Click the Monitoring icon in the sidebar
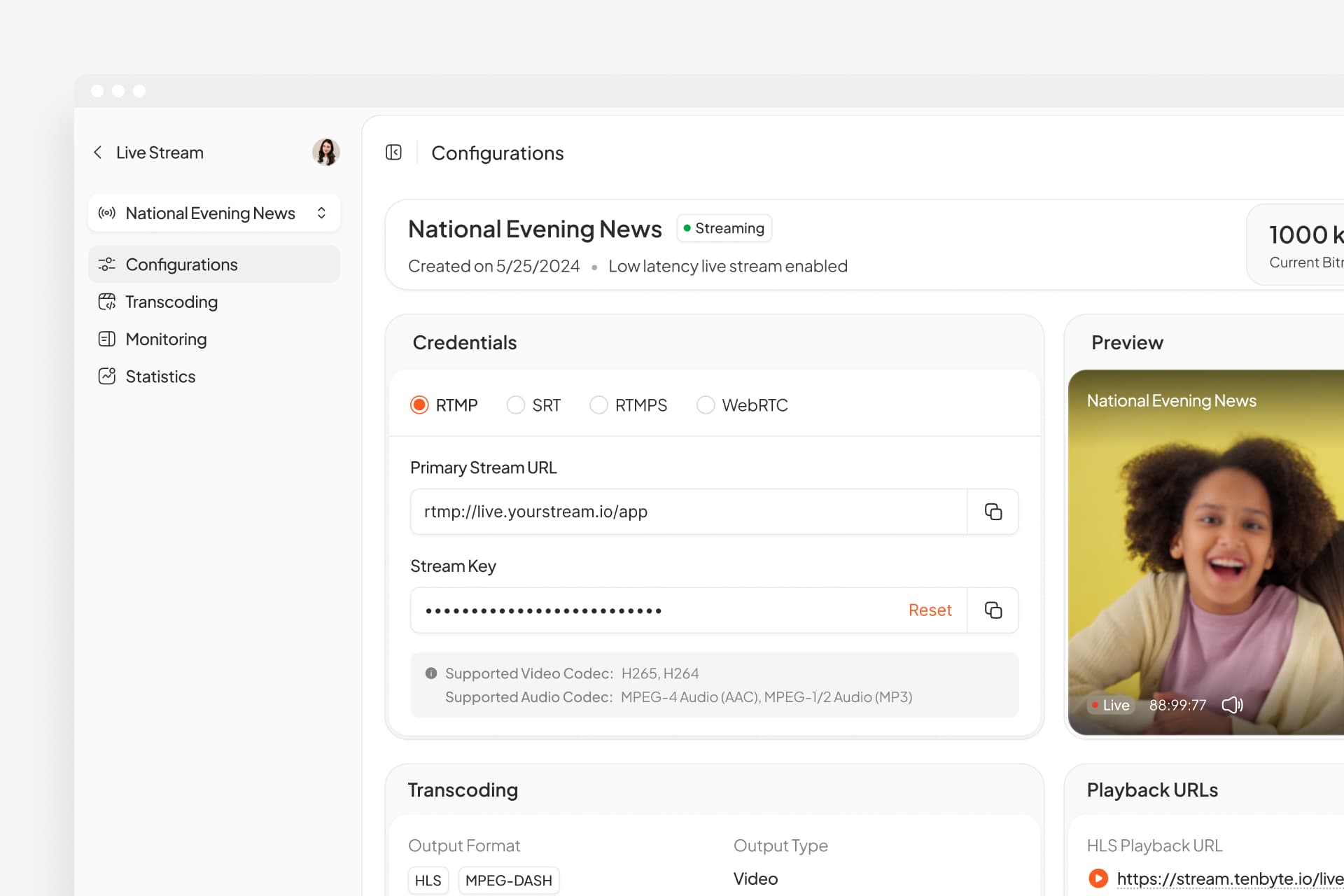 [106, 339]
